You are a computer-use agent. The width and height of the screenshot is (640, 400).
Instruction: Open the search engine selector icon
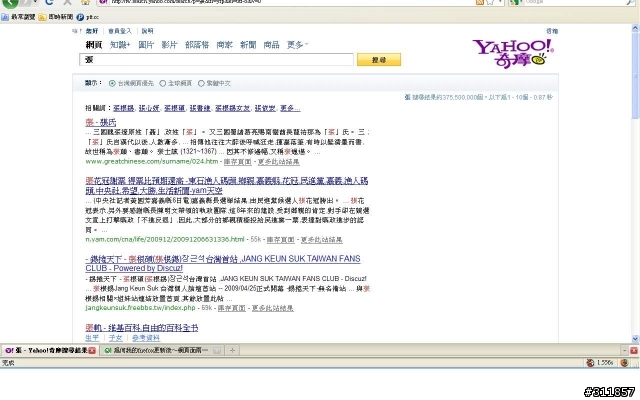[x=515, y=2]
